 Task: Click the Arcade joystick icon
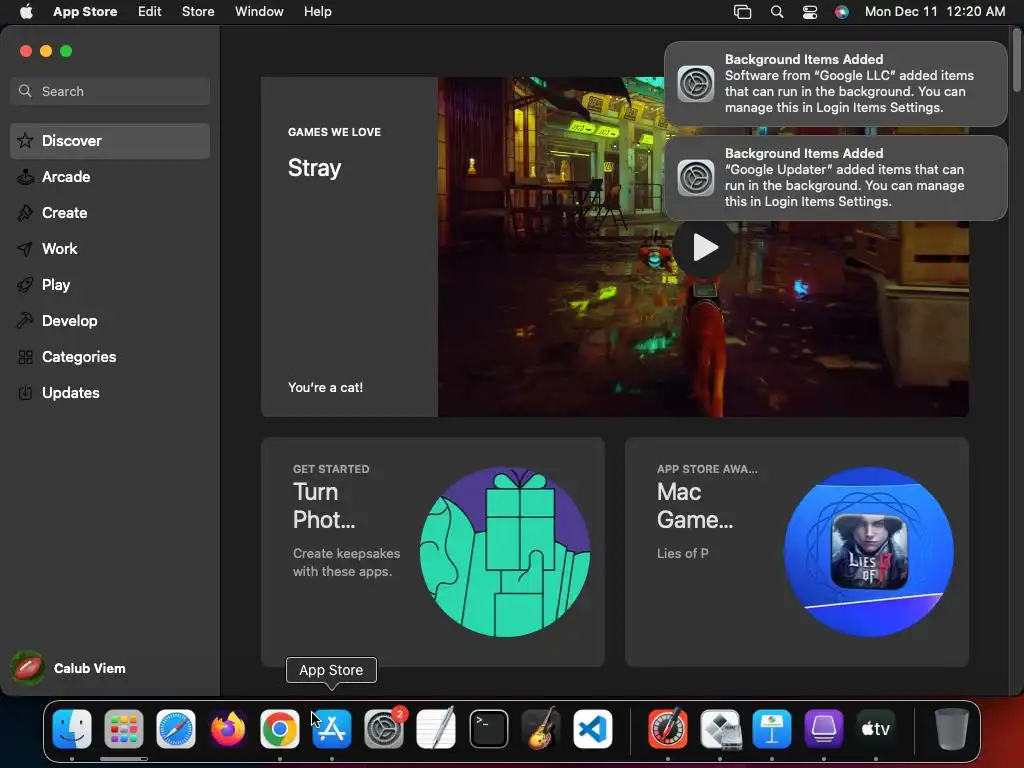click(25, 176)
